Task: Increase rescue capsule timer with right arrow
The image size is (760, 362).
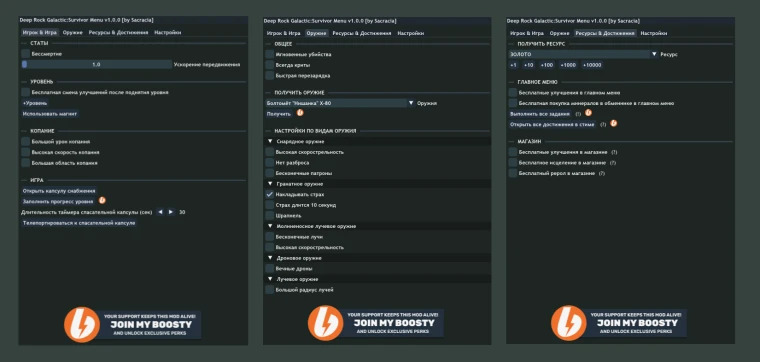Action: tap(171, 212)
